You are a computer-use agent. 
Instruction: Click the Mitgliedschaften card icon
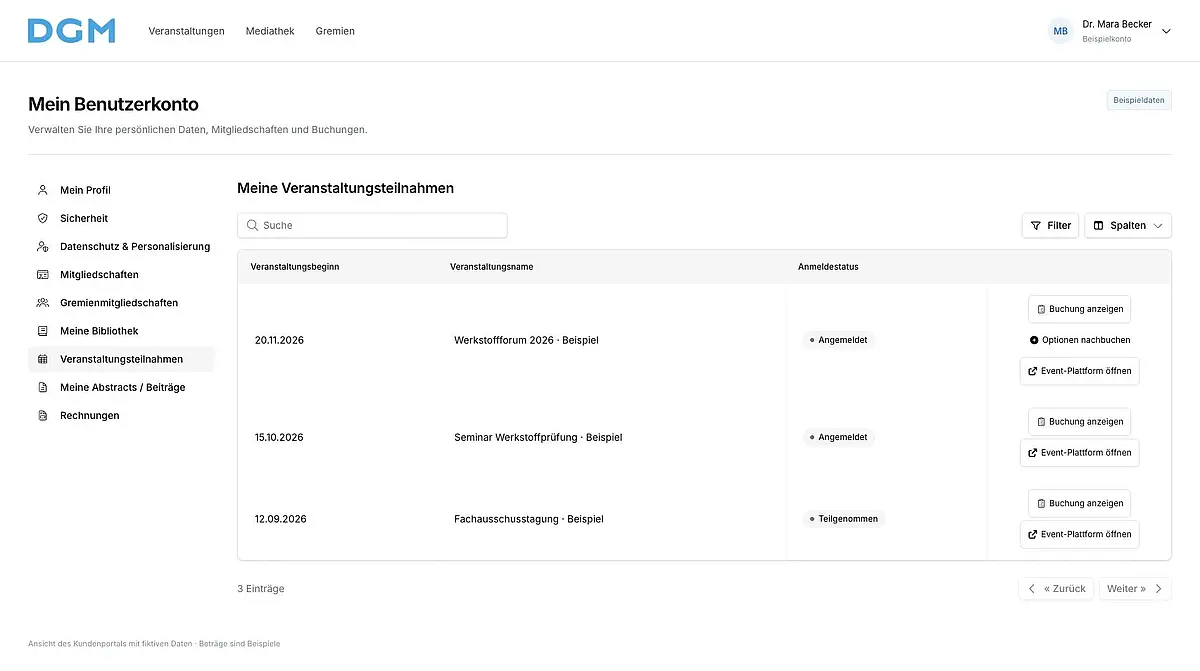tap(42, 274)
